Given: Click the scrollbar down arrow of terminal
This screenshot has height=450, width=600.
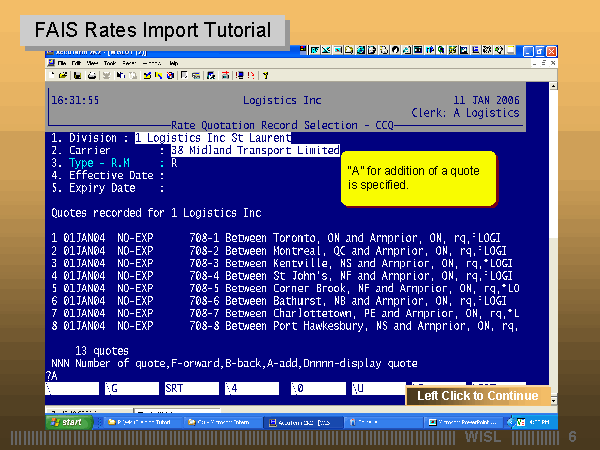Looking at the screenshot, I should point(553,401).
